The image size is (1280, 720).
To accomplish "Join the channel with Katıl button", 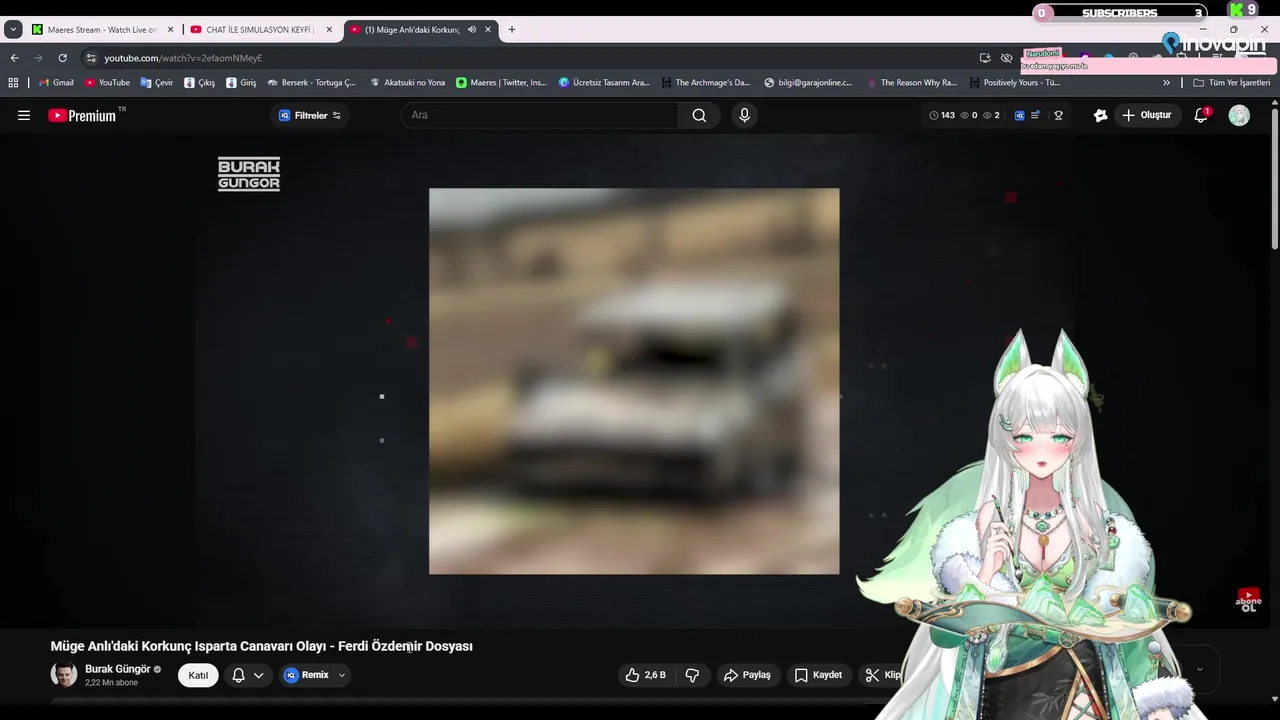I will point(198,675).
